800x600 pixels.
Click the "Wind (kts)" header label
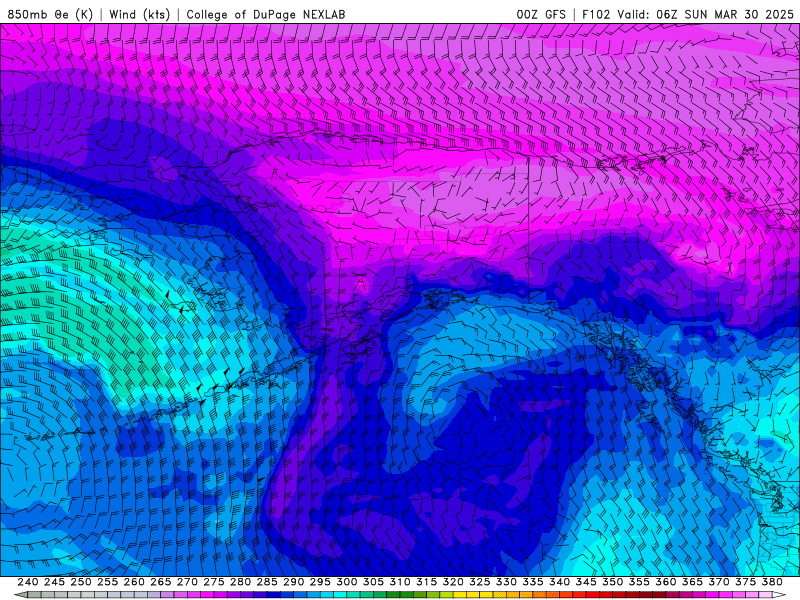click(x=139, y=14)
